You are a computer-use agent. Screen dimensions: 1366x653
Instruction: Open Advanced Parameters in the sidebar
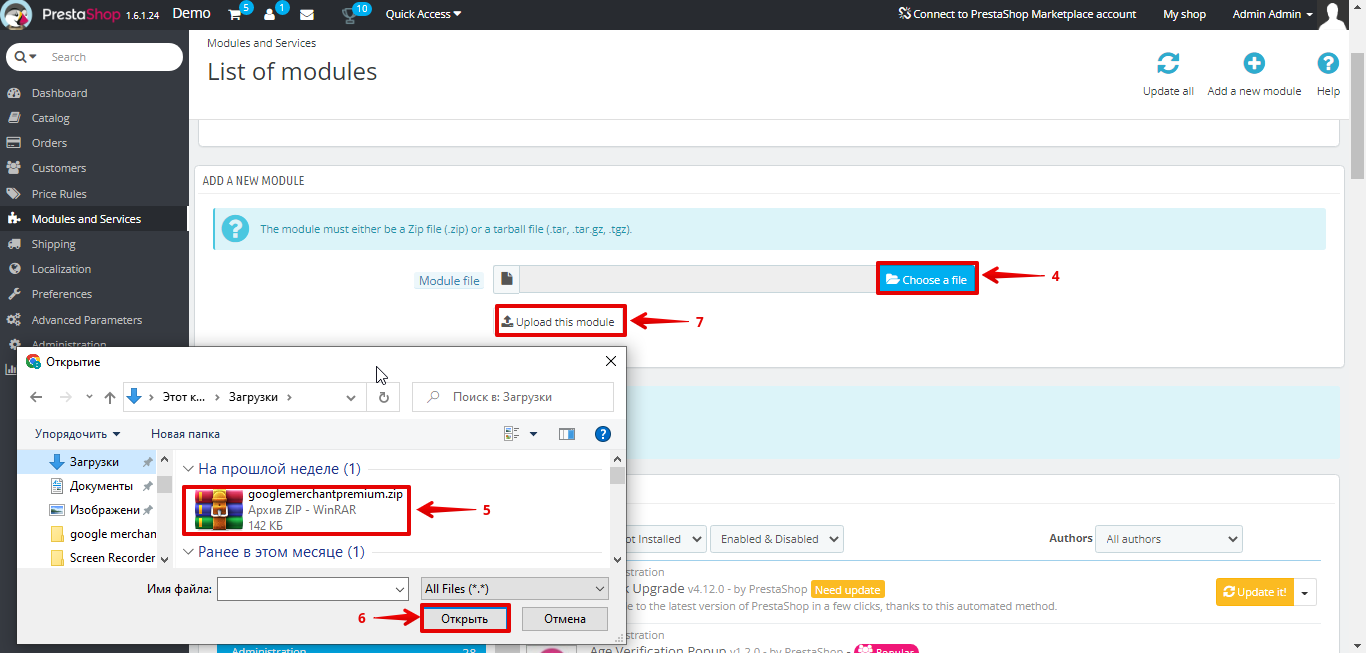(87, 320)
